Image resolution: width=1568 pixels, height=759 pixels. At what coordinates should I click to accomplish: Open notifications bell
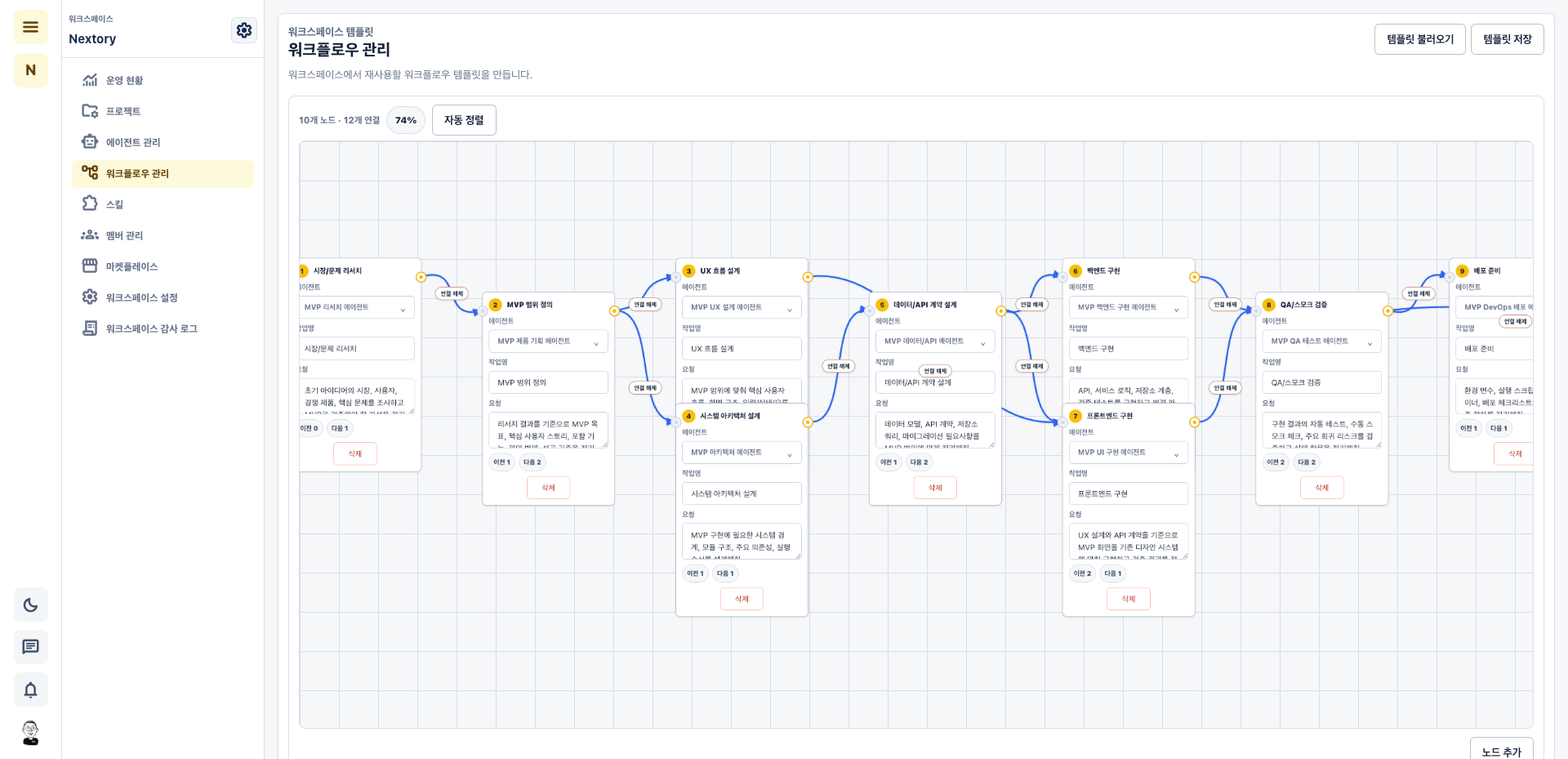30,690
